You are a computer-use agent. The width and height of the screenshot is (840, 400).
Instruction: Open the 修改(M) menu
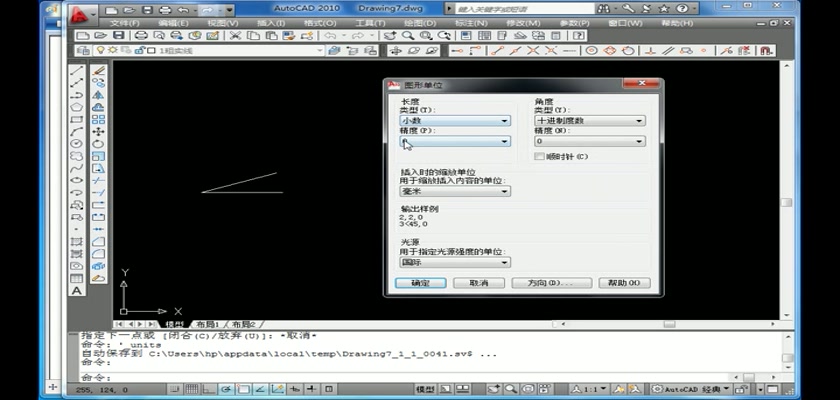click(x=523, y=24)
